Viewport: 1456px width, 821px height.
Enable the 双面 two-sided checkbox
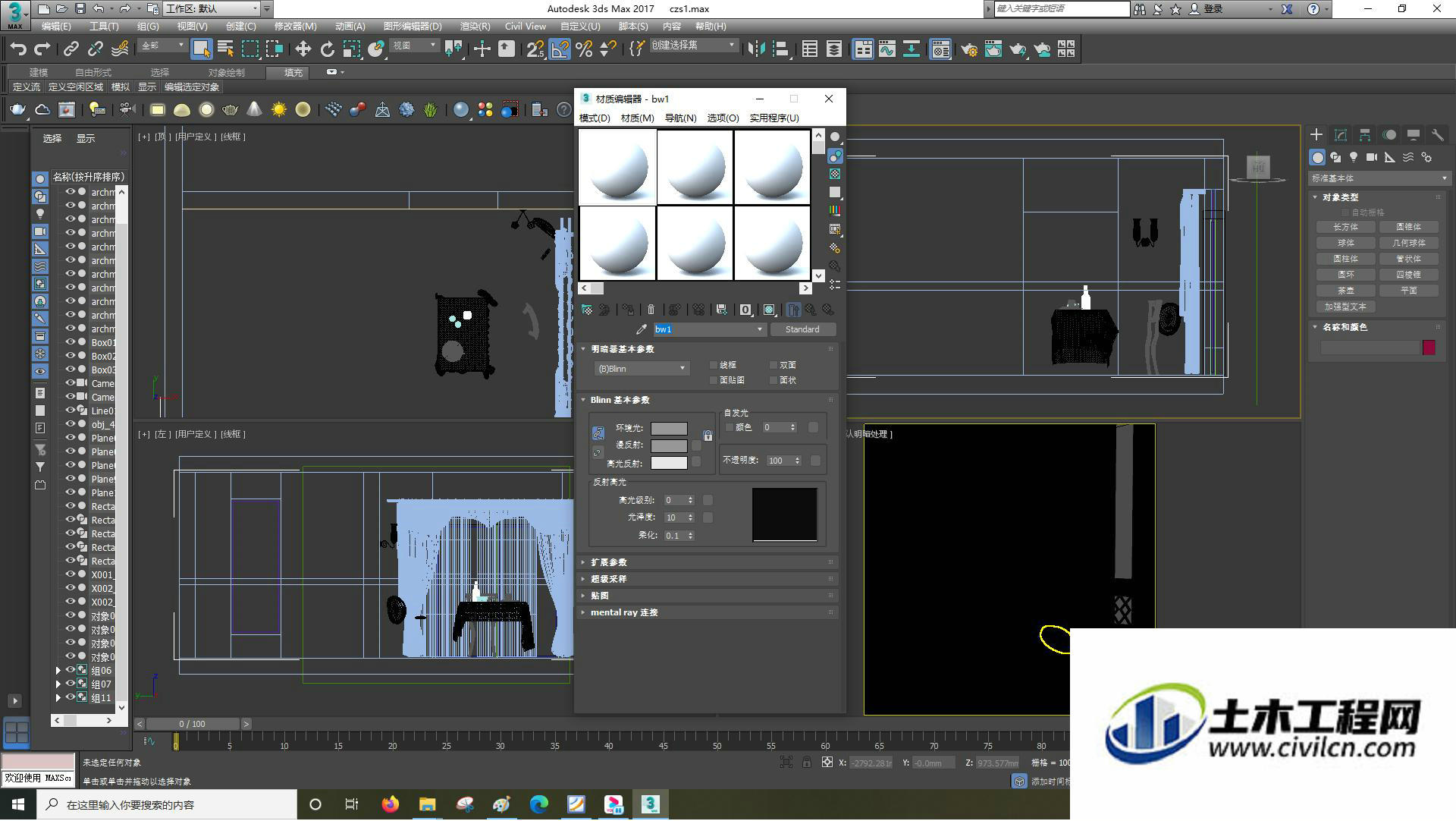[773, 365]
